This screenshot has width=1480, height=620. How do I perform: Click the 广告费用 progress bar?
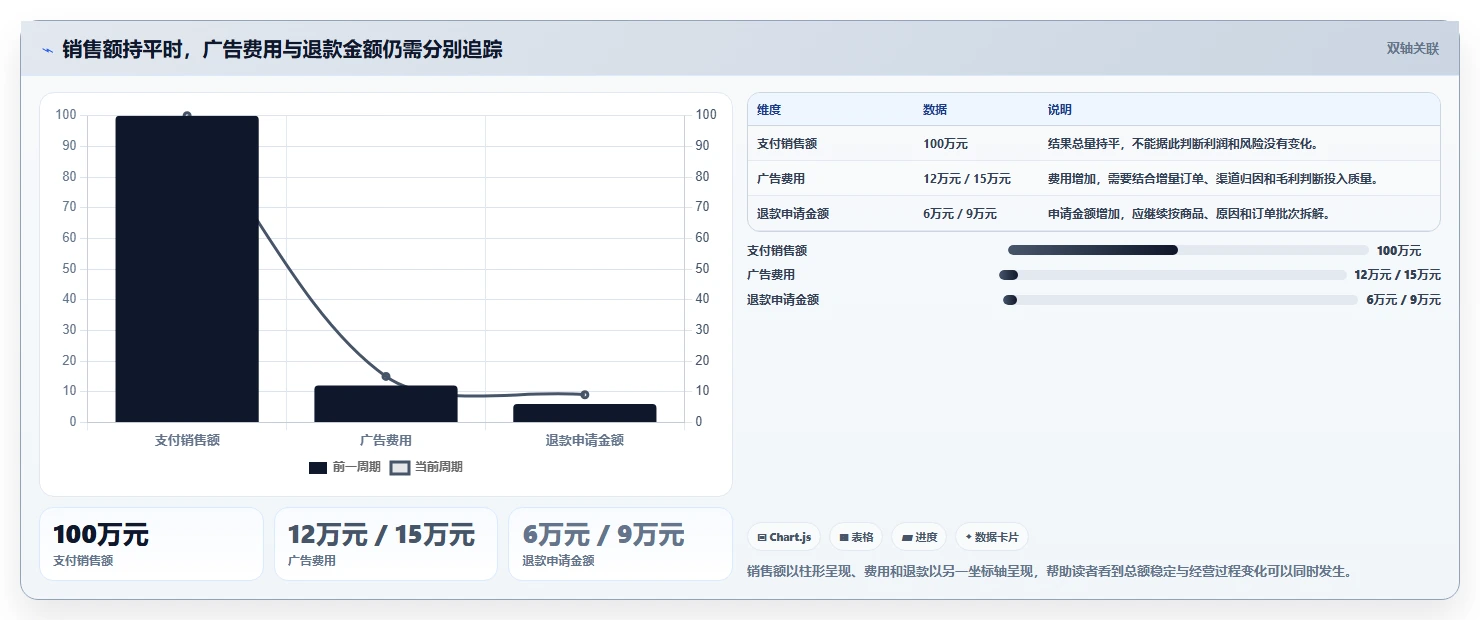pyautogui.click(x=1173, y=275)
